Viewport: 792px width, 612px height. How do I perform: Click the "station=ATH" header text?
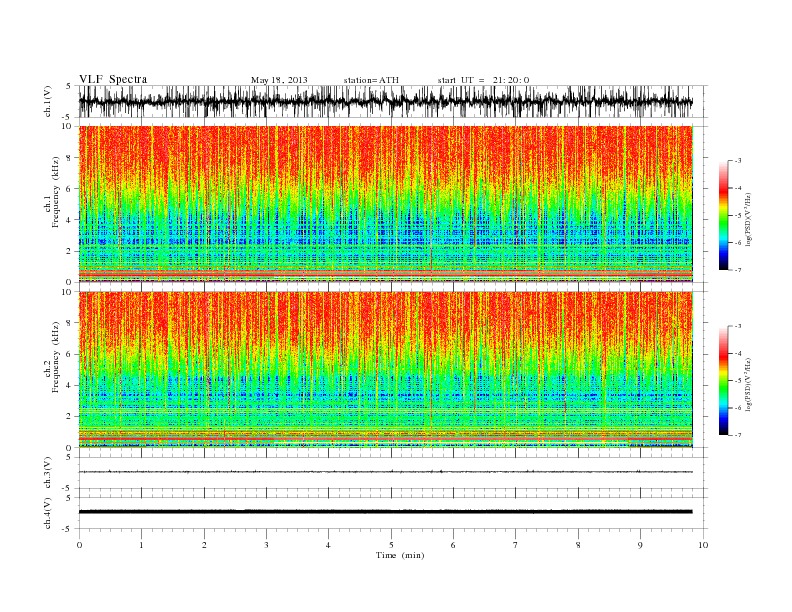371,80
